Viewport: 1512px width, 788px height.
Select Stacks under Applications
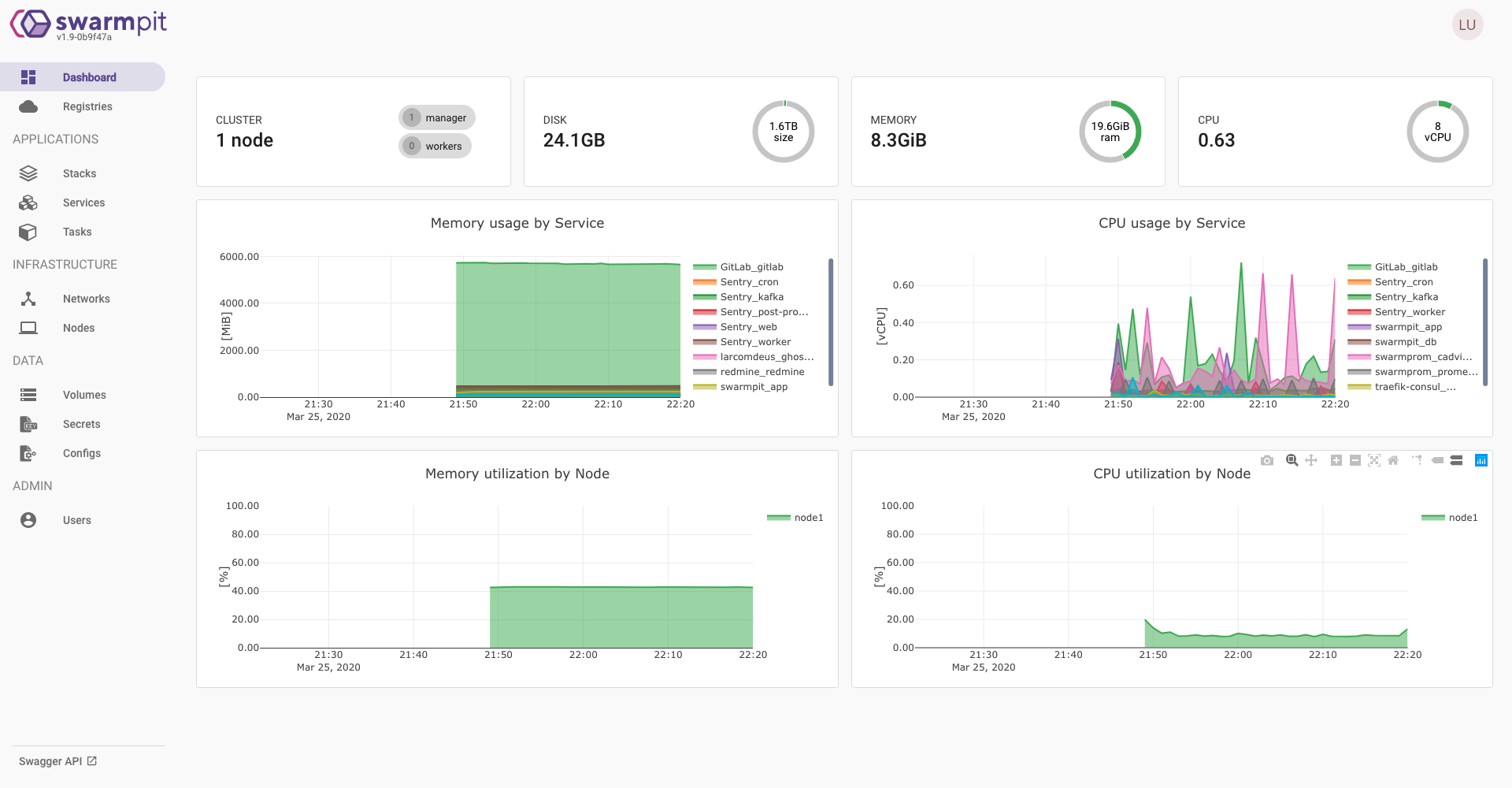80,173
